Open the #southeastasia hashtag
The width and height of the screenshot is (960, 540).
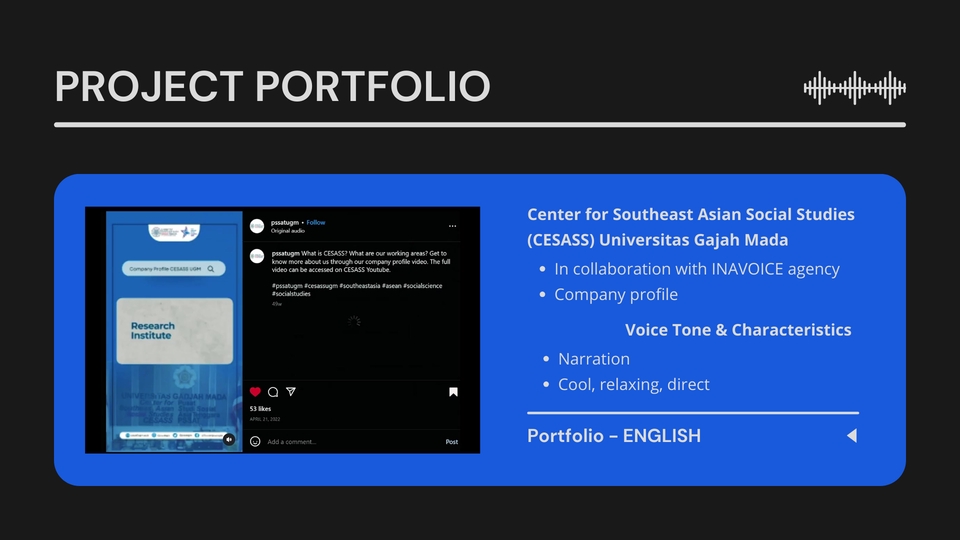click(360, 286)
